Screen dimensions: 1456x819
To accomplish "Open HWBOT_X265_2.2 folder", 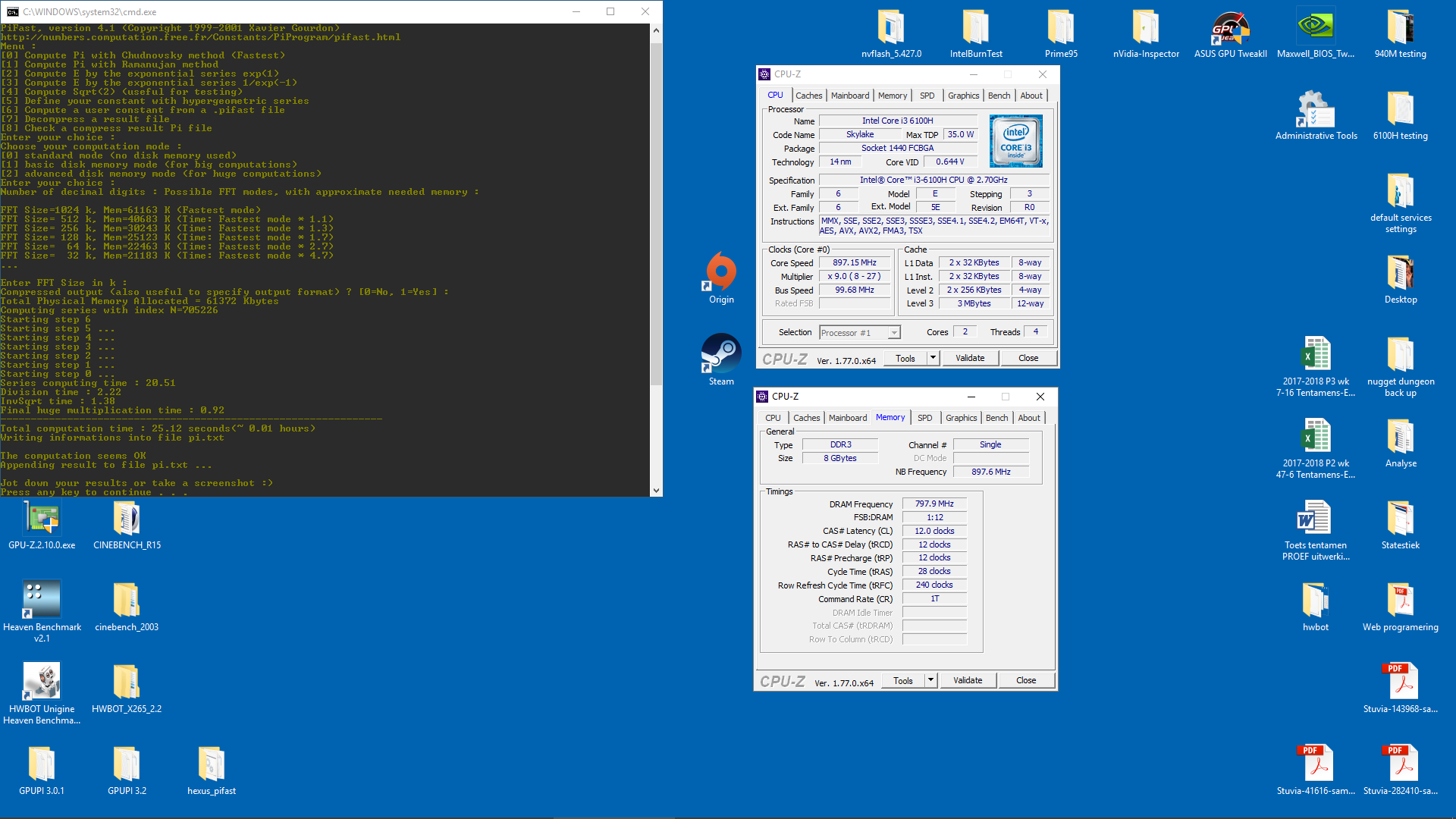I will (x=127, y=689).
